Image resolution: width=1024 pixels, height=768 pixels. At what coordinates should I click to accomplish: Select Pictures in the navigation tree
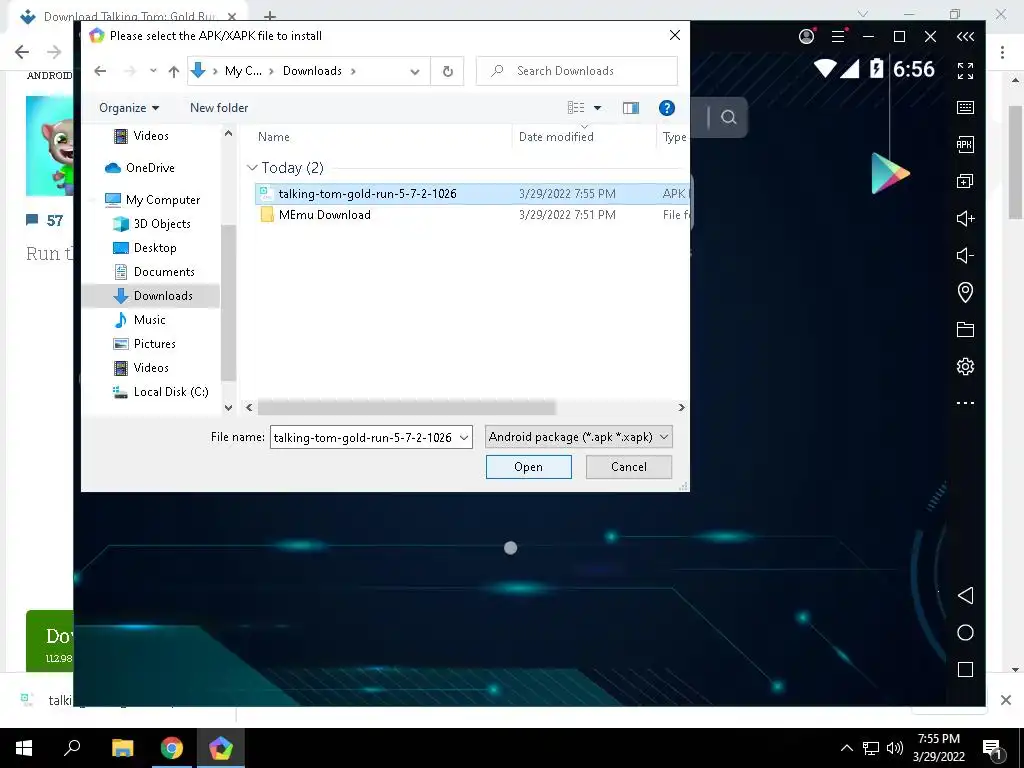point(154,344)
